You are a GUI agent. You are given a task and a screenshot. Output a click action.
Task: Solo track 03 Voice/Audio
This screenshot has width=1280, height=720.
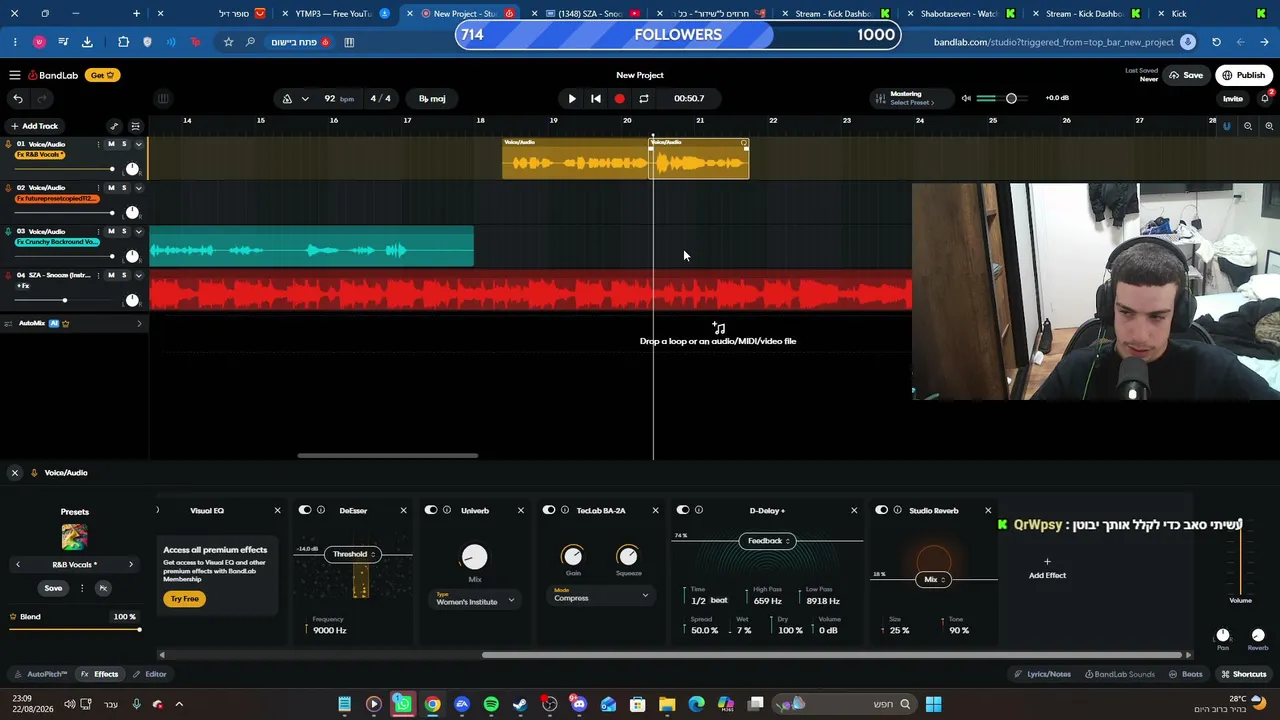[x=124, y=231]
